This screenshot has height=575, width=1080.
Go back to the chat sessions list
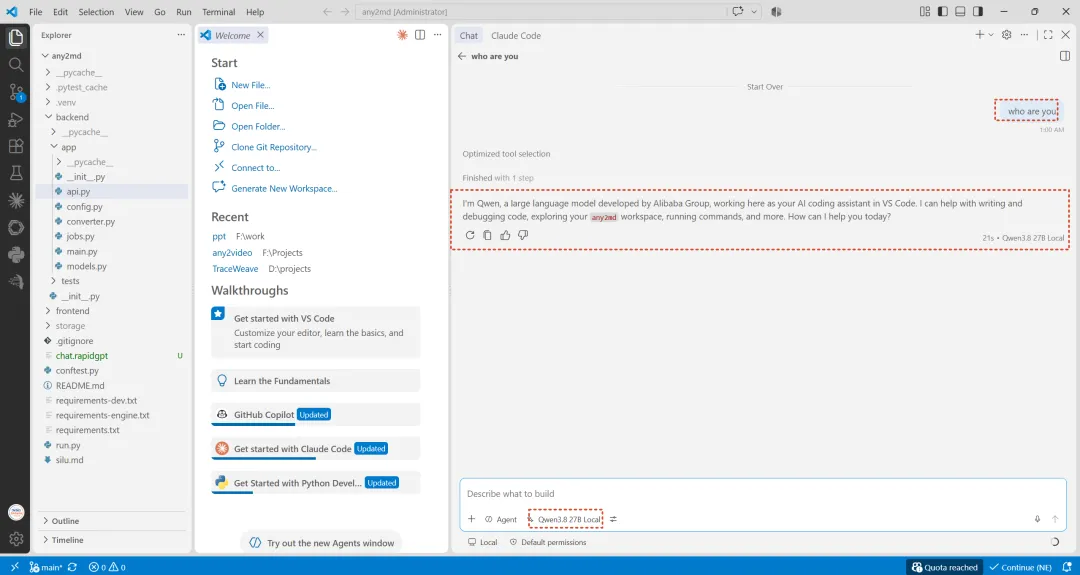pos(461,56)
